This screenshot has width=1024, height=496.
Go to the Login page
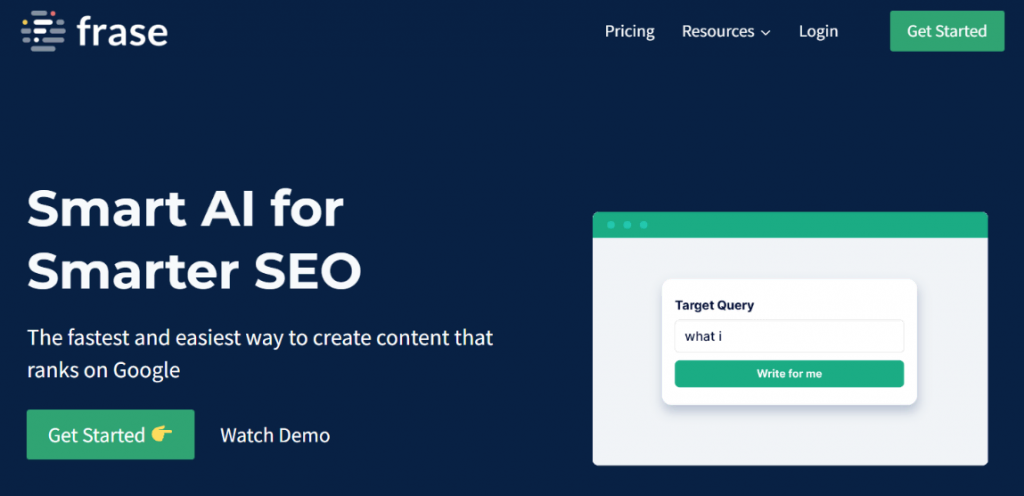(x=818, y=31)
